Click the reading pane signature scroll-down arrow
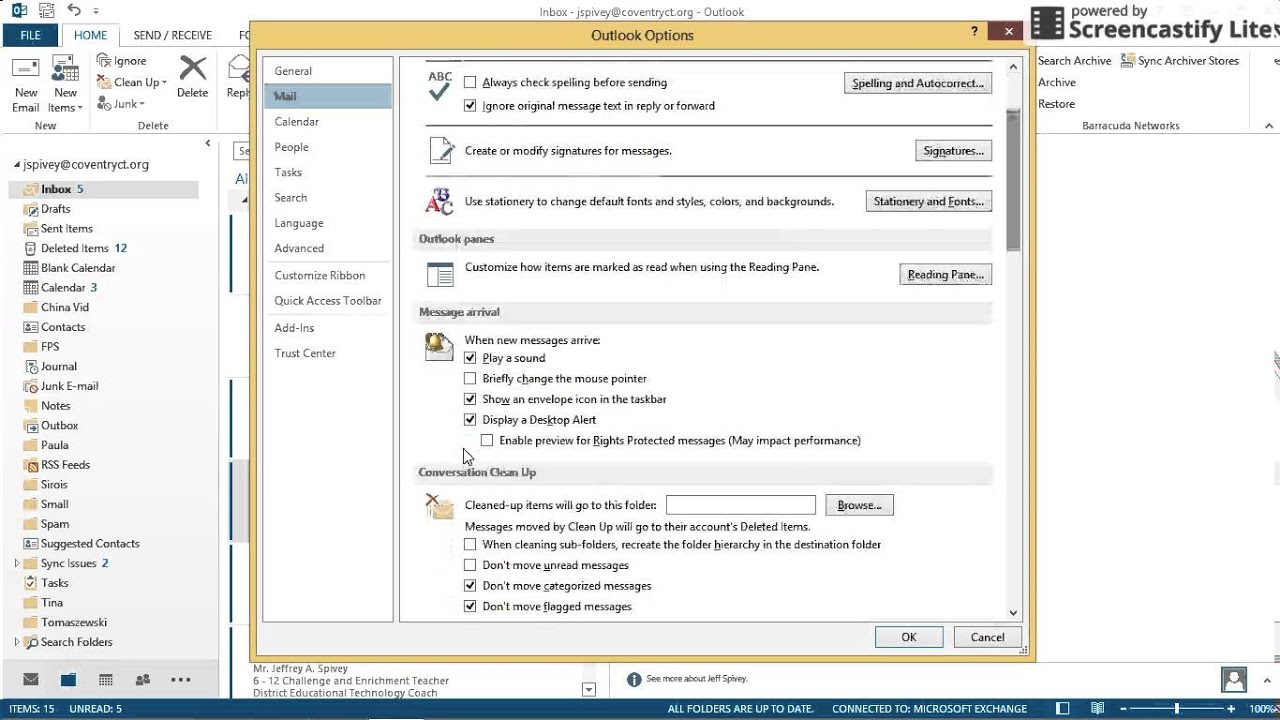 pyautogui.click(x=589, y=689)
